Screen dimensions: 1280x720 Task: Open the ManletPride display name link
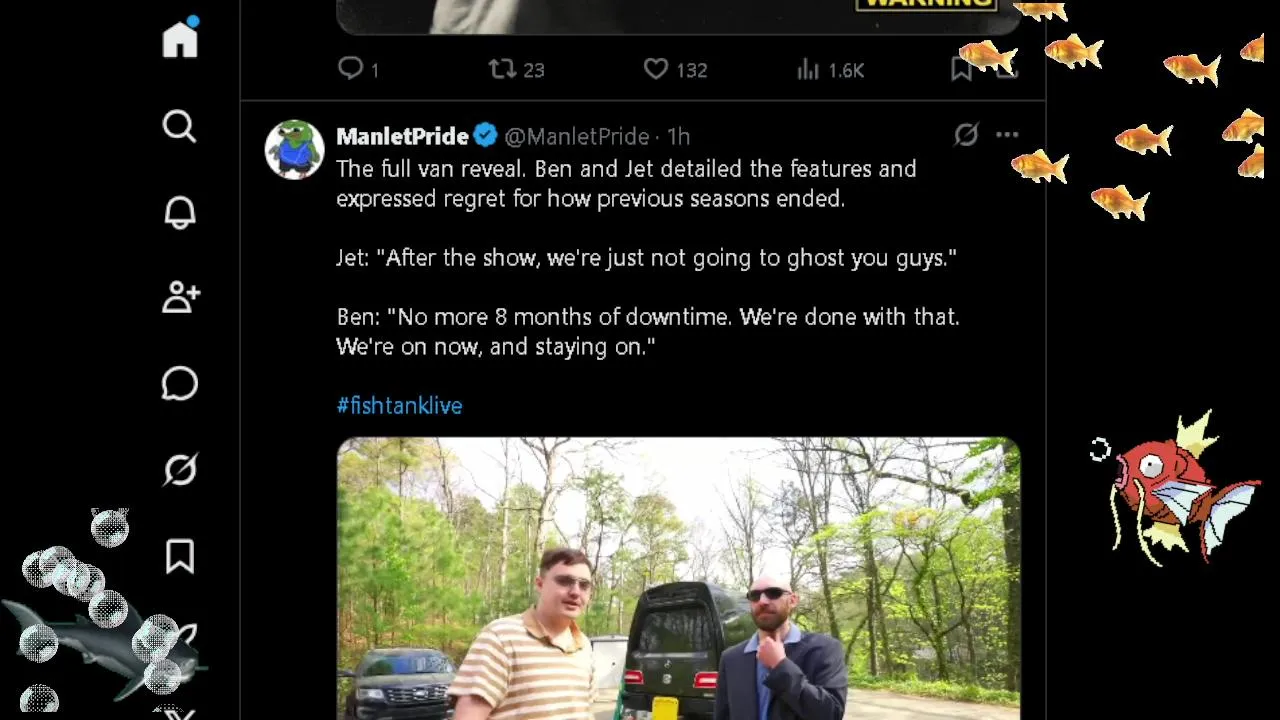coord(402,136)
